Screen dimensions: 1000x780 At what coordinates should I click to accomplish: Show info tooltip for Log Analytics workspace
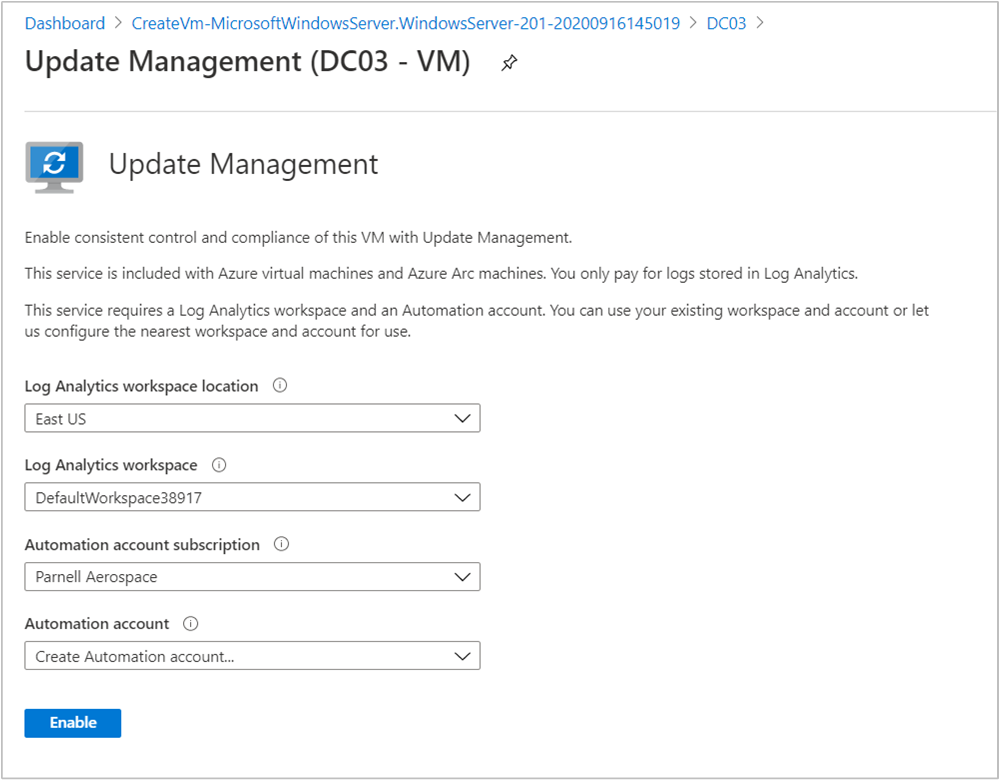click(219, 465)
